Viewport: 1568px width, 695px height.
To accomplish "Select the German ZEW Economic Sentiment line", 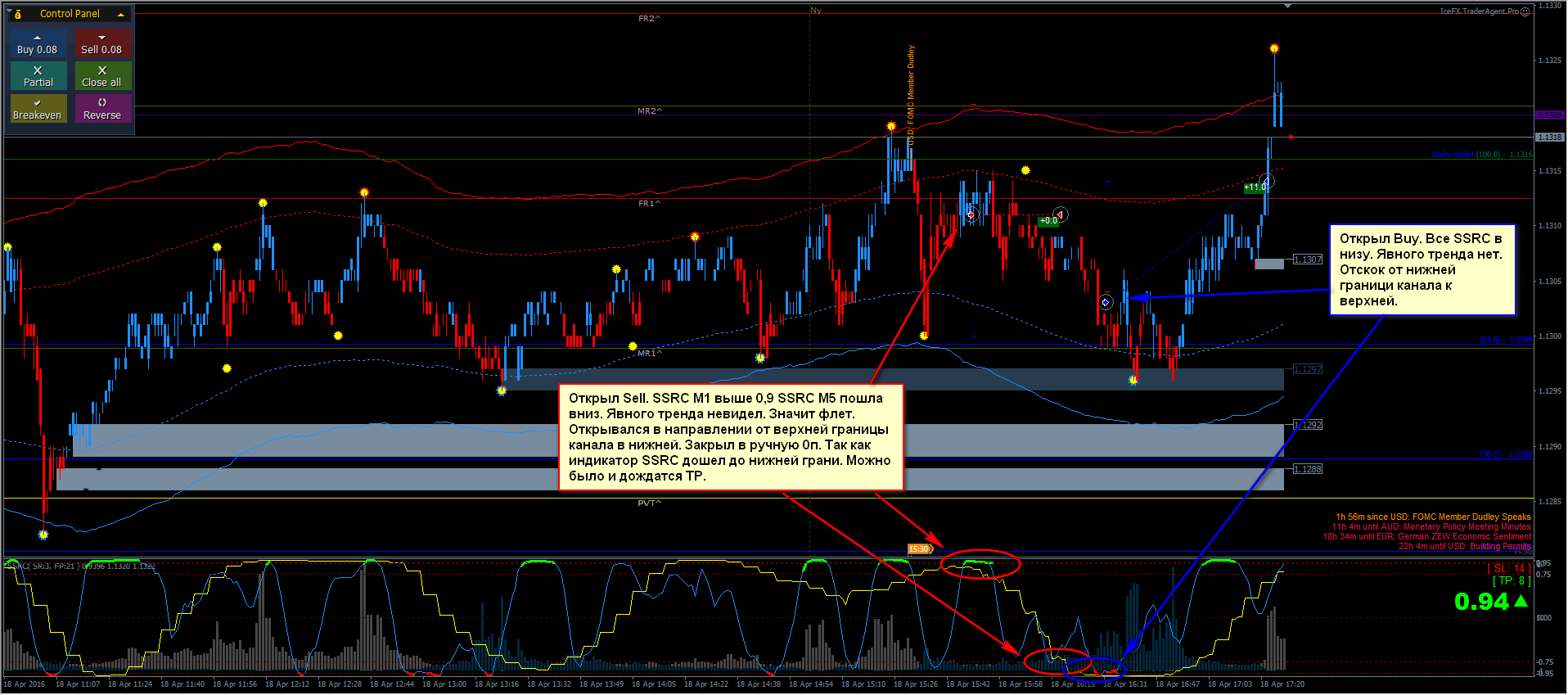I will coord(1426,536).
